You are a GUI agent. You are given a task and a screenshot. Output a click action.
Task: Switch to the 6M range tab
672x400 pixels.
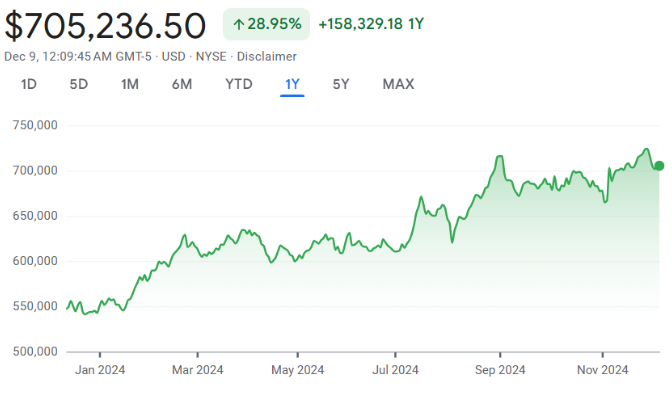(x=182, y=84)
